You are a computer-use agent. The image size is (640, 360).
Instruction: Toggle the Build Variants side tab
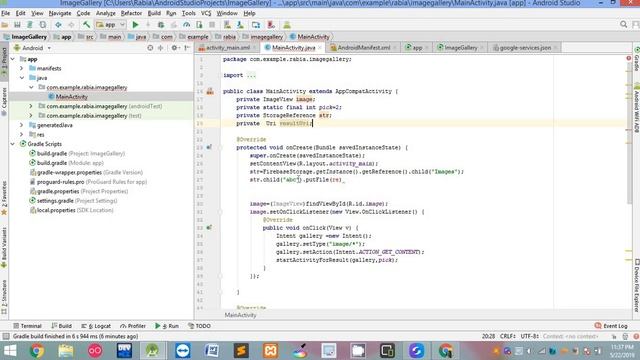[x=4, y=247]
